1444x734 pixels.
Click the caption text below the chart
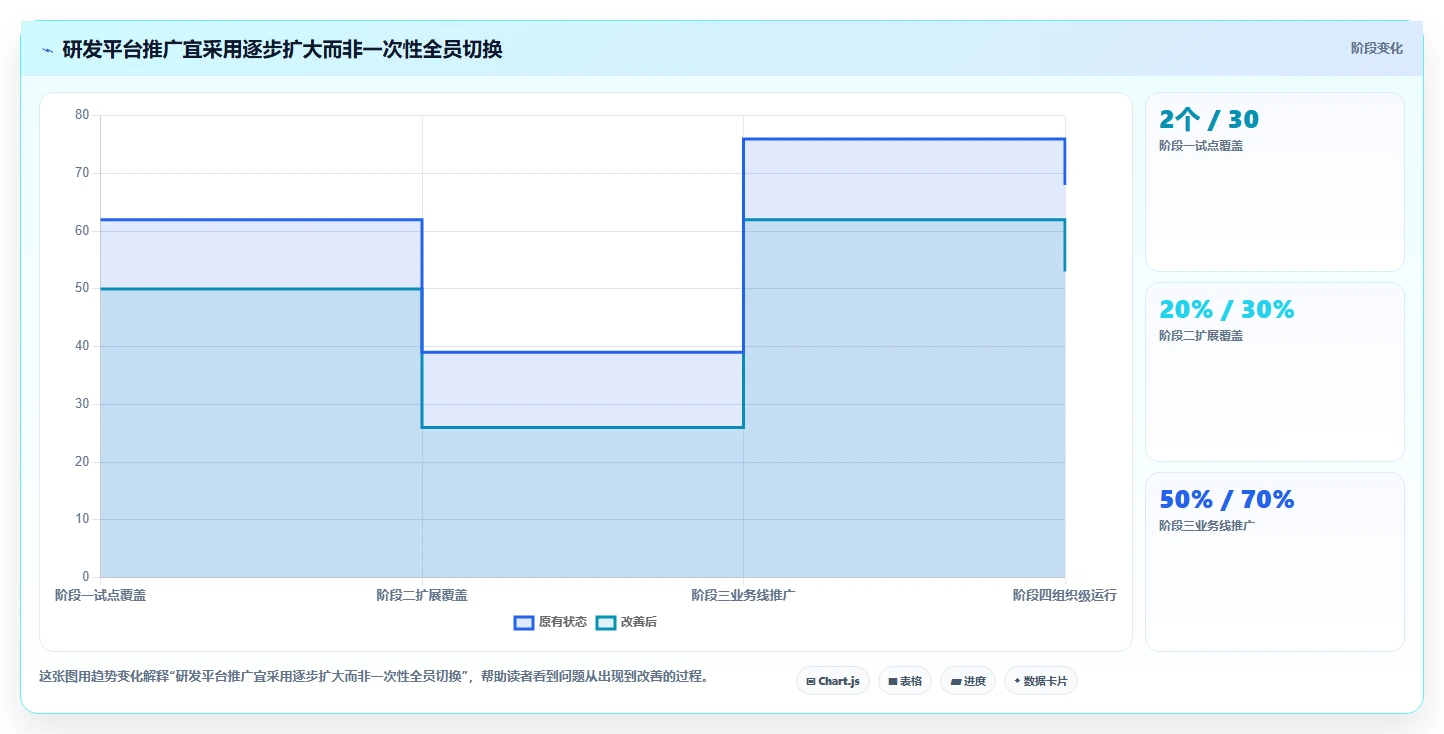click(x=376, y=676)
